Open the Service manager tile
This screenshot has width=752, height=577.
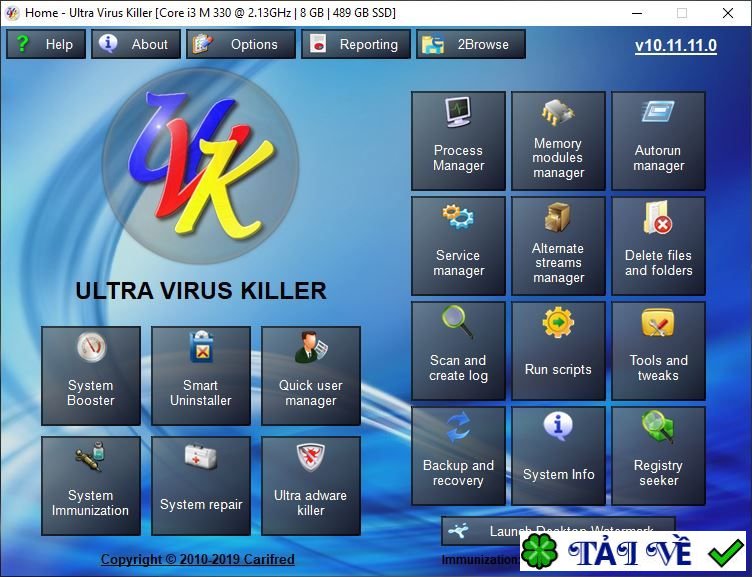458,246
